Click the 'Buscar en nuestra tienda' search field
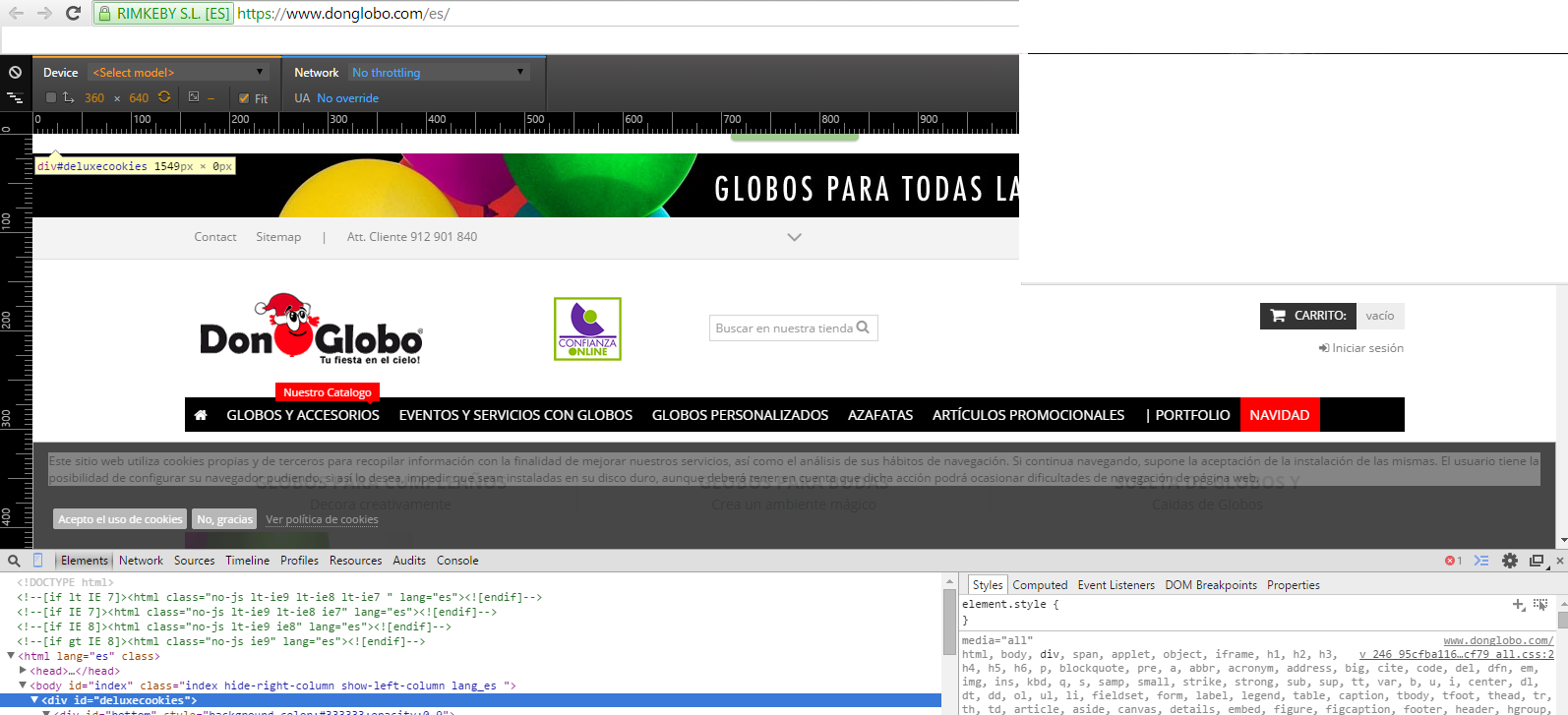Image resolution: width=1568 pixels, height=715 pixels. pyautogui.click(x=783, y=328)
